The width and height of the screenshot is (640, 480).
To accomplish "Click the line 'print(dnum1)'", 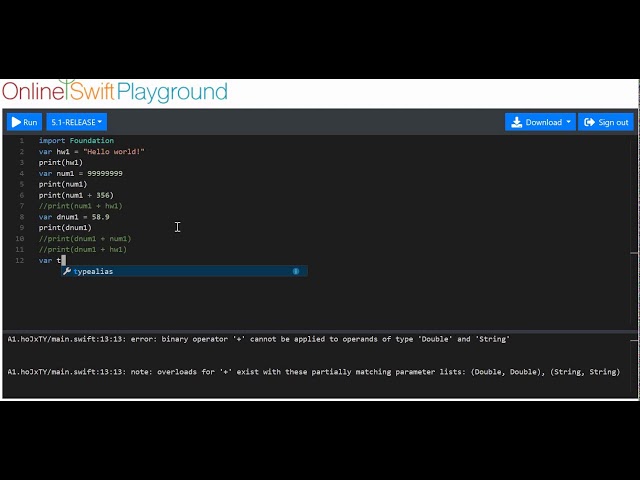I will 65,227.
